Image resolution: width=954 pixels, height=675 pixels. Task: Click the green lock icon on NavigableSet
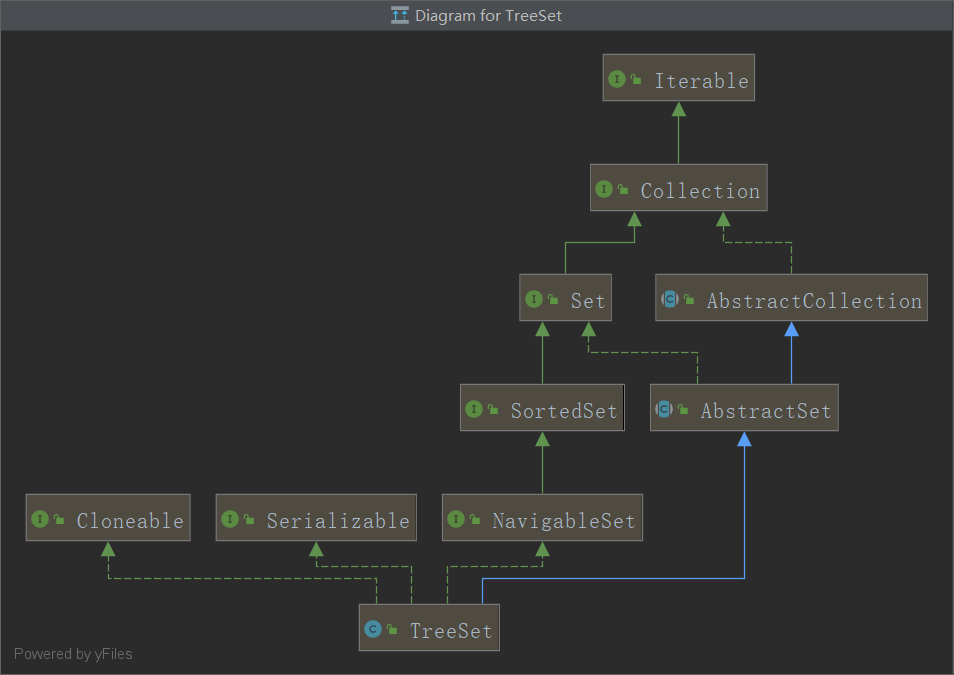[x=475, y=520]
